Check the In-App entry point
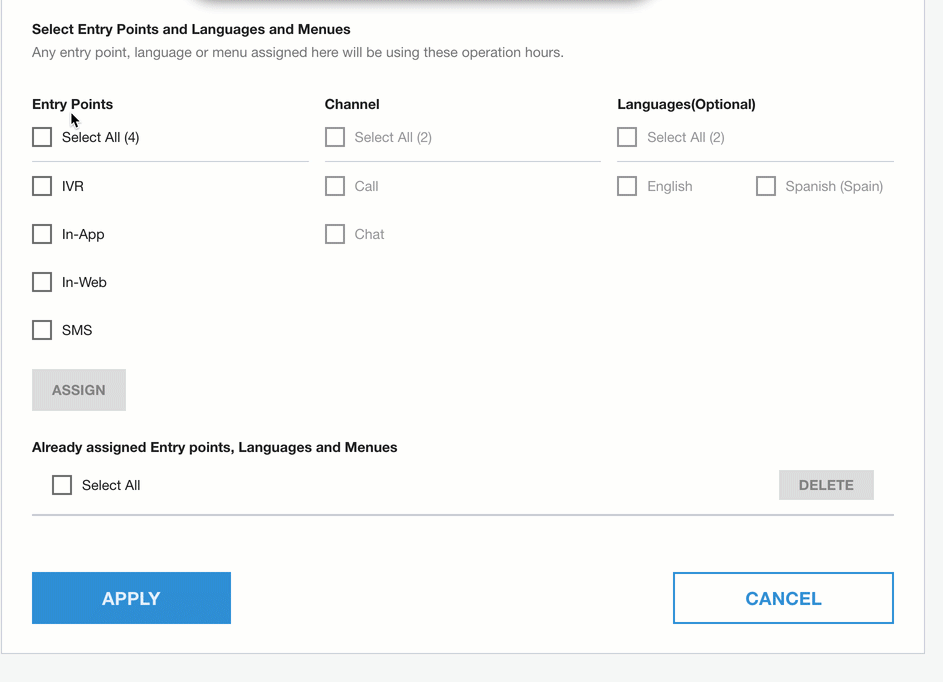 click(x=41, y=233)
